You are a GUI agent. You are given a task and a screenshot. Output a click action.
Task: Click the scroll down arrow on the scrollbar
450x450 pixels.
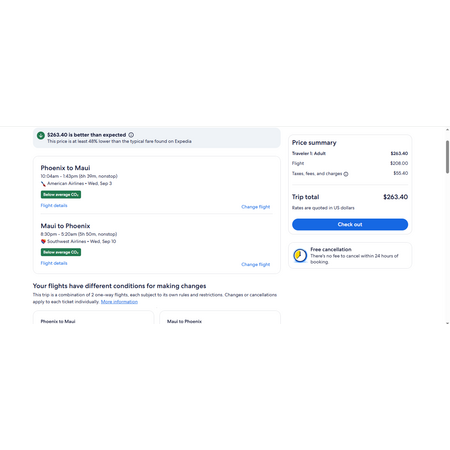pos(447,323)
